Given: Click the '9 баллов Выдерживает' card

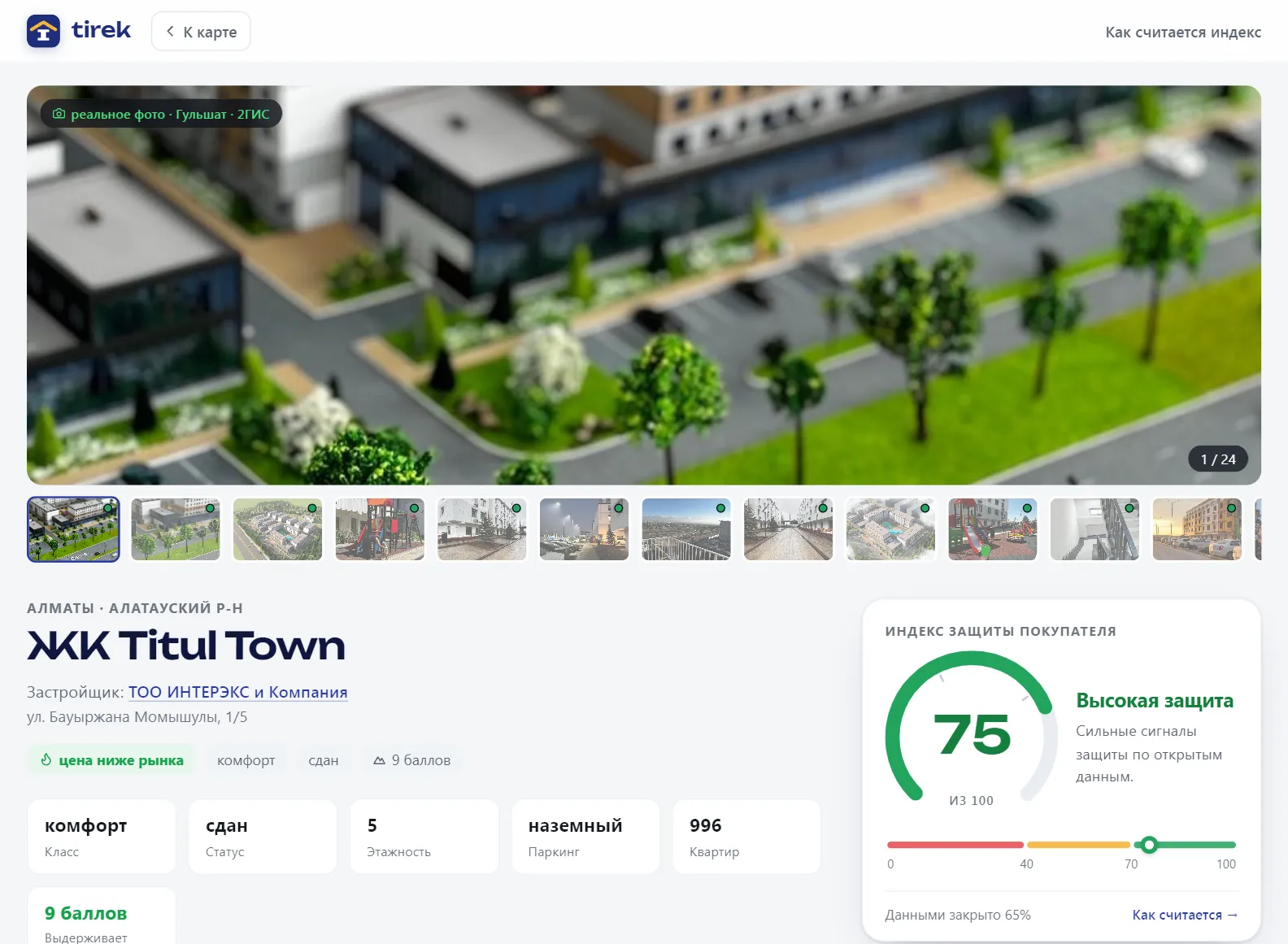Looking at the screenshot, I should tap(102, 916).
